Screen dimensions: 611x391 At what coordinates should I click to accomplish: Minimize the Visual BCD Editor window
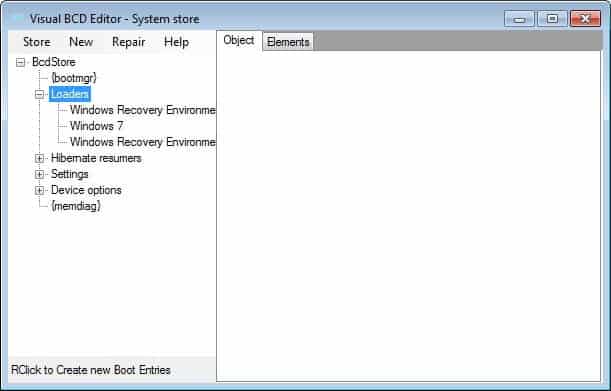point(519,19)
